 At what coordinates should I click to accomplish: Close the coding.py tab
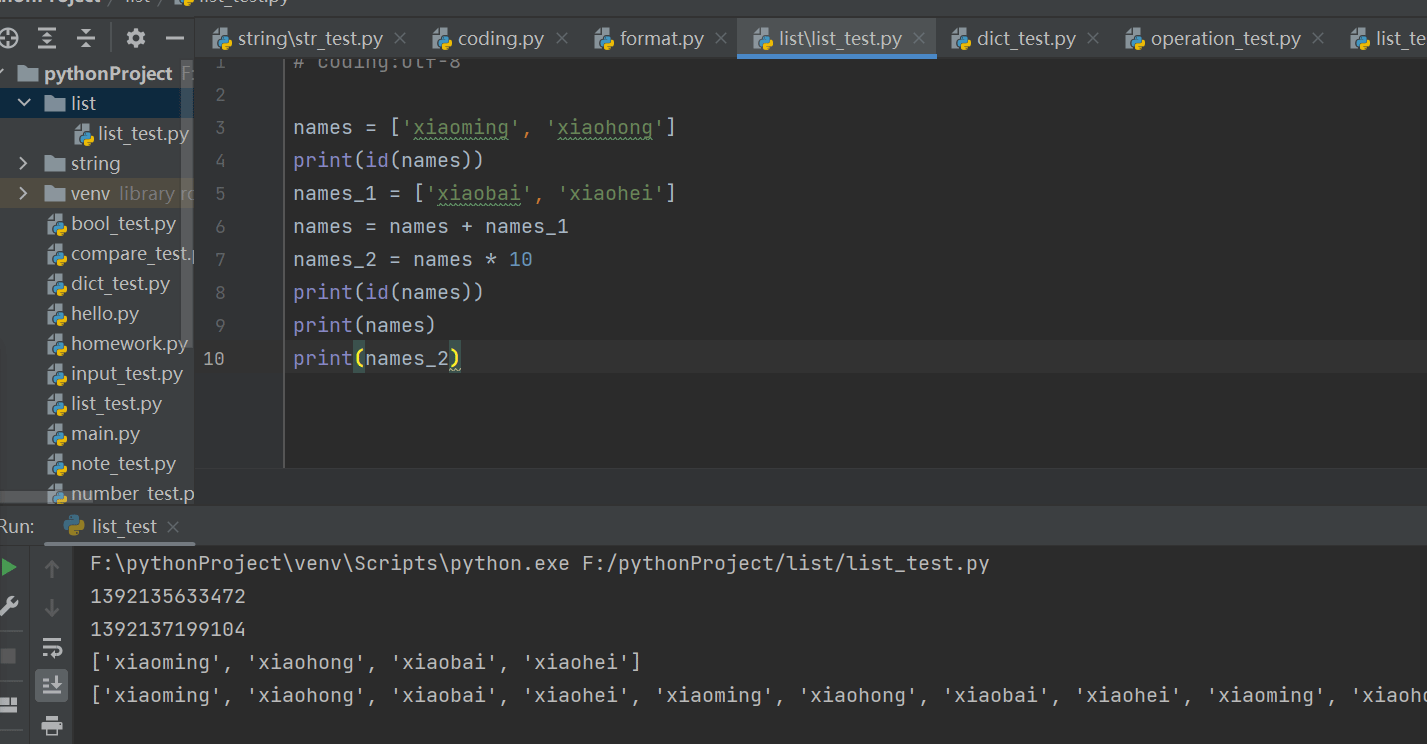pos(561,38)
